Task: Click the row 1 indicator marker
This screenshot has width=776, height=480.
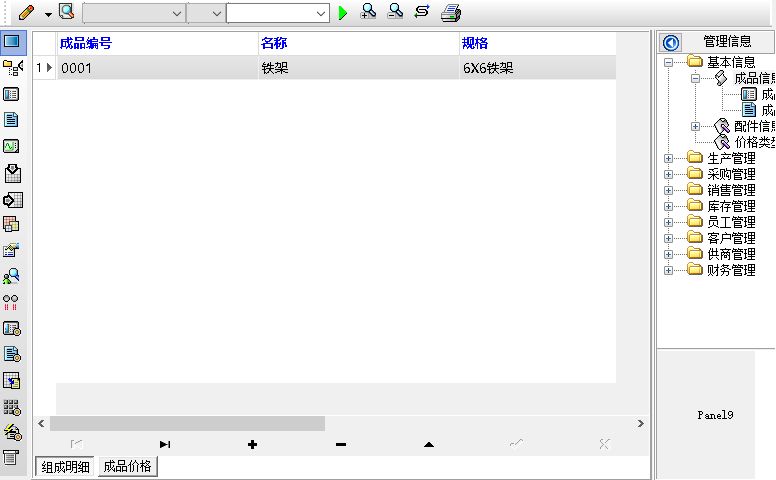Action: point(44,68)
